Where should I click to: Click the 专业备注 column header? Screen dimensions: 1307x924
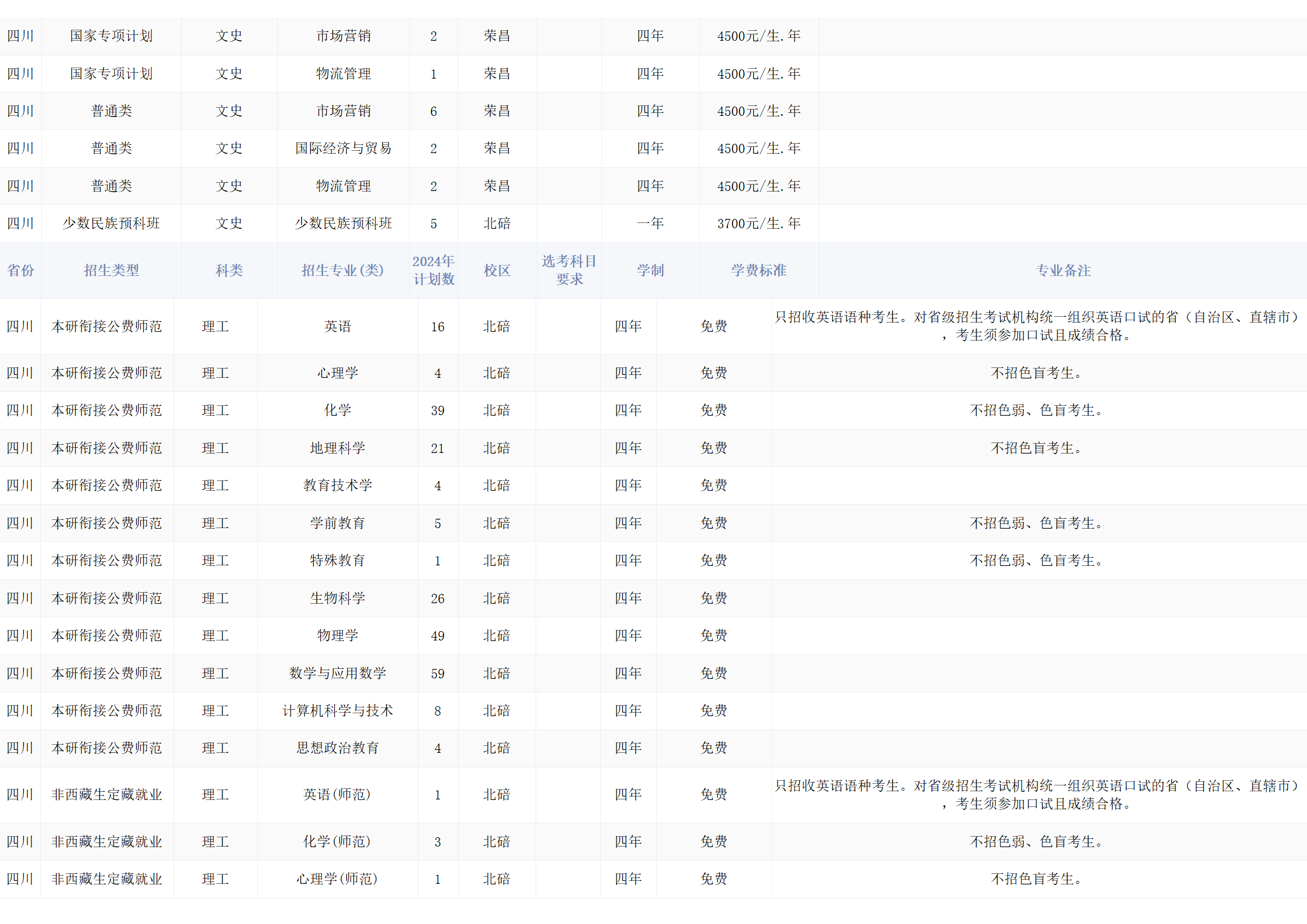1062,270
